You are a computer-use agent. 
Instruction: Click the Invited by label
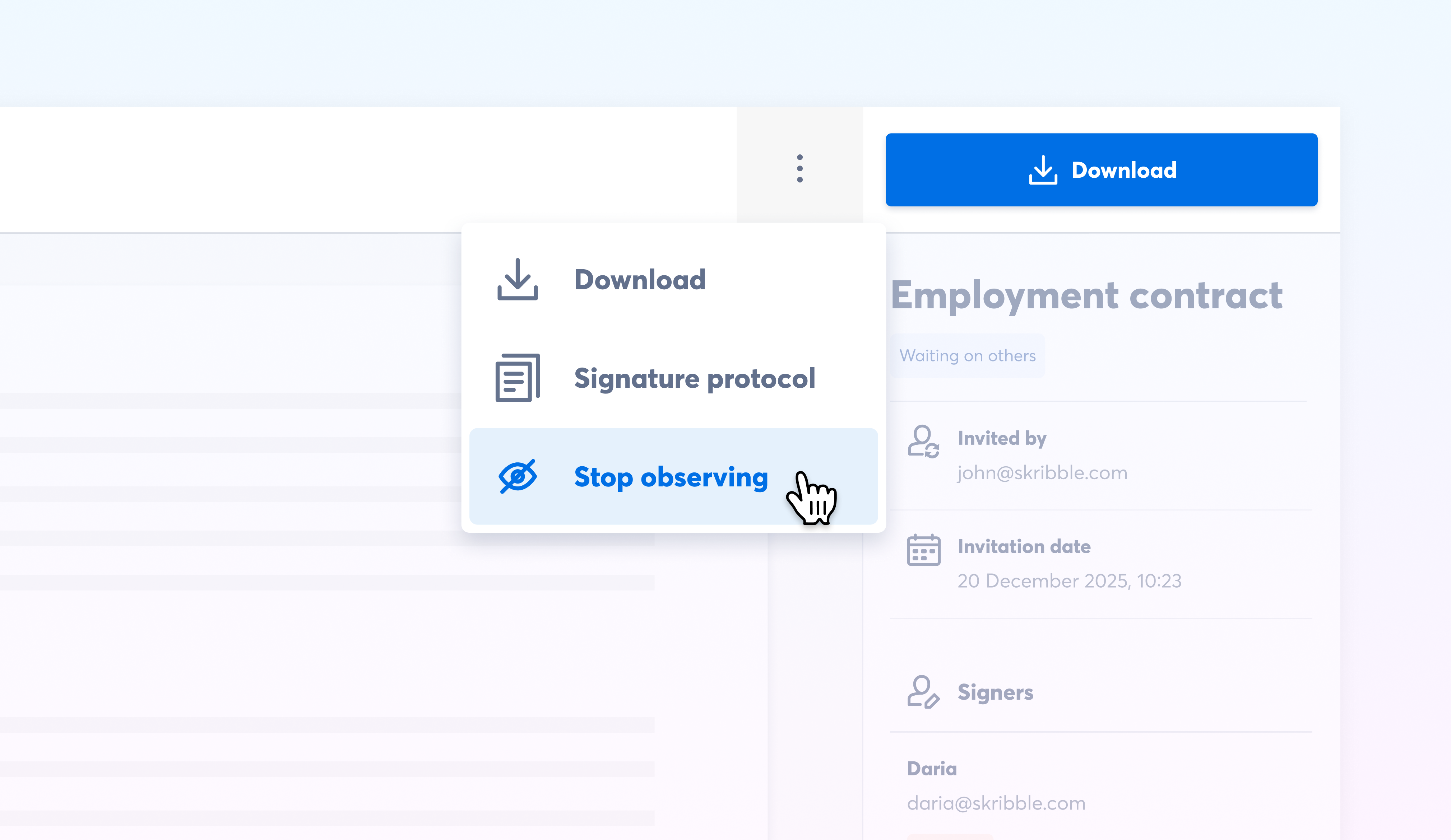1002,438
